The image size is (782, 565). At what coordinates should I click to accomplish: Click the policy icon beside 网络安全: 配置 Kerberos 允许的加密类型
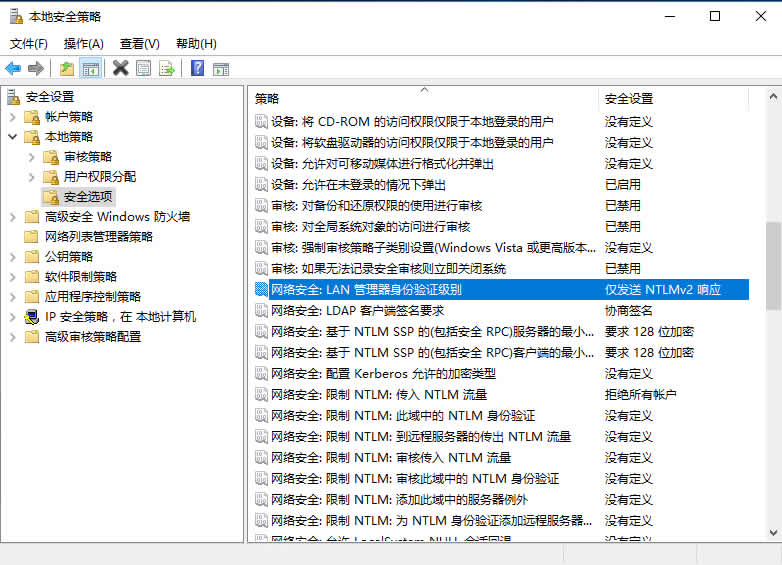(261, 374)
